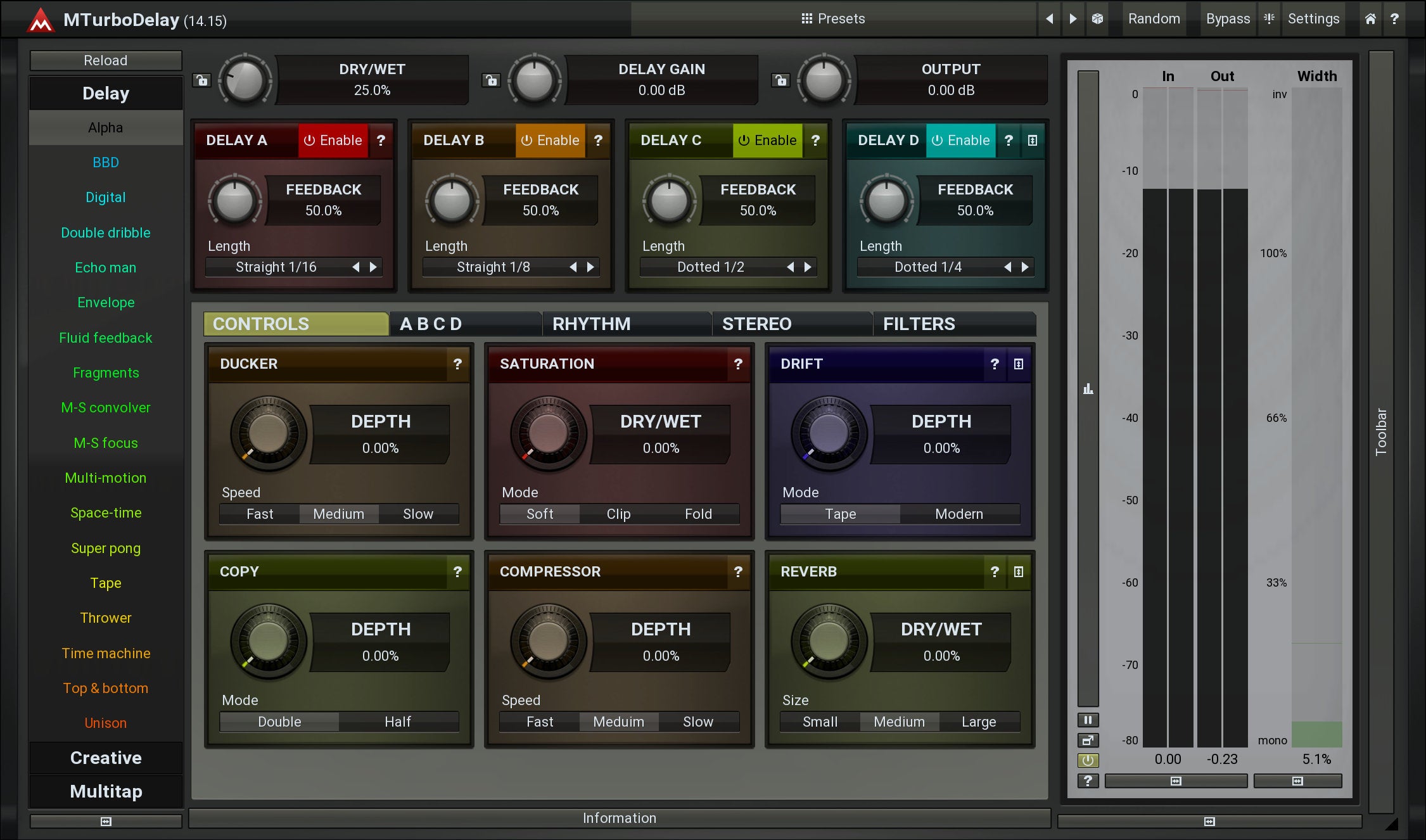Click the home icon in top bar

(x=1370, y=19)
